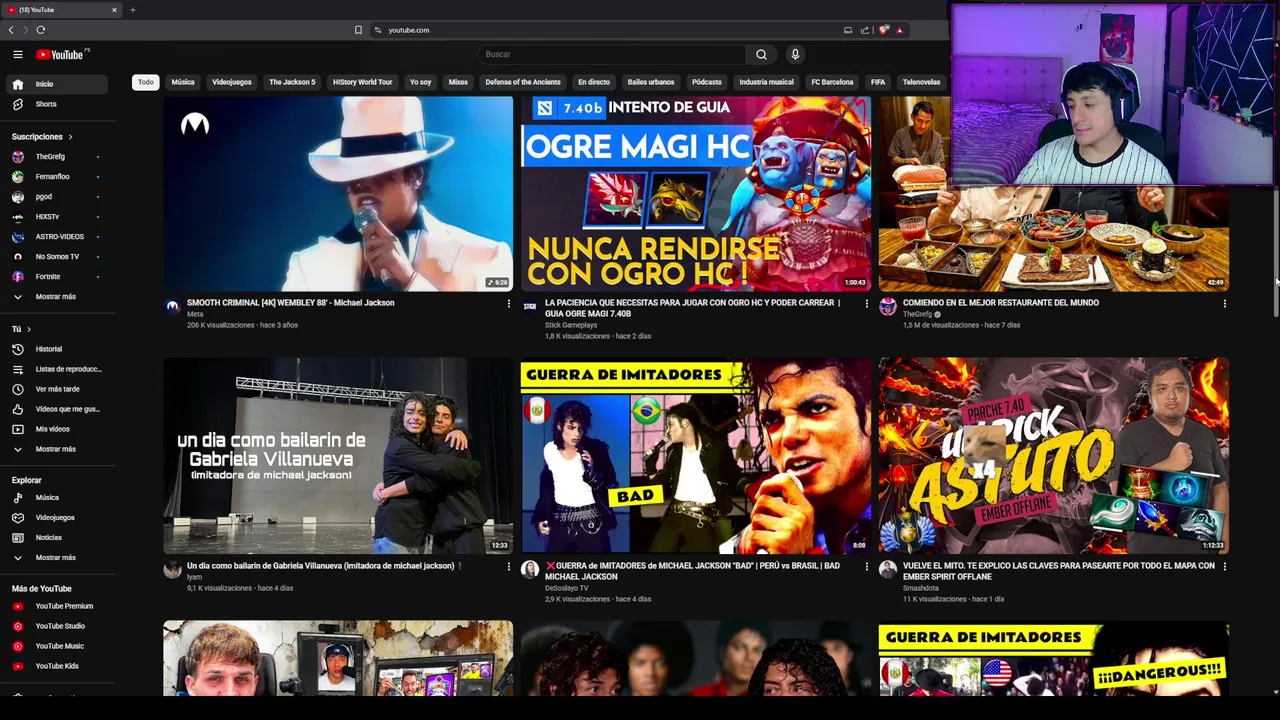The image size is (1280, 720).
Task: Open TheGrefg subscription channel
Action: click(x=58, y=156)
